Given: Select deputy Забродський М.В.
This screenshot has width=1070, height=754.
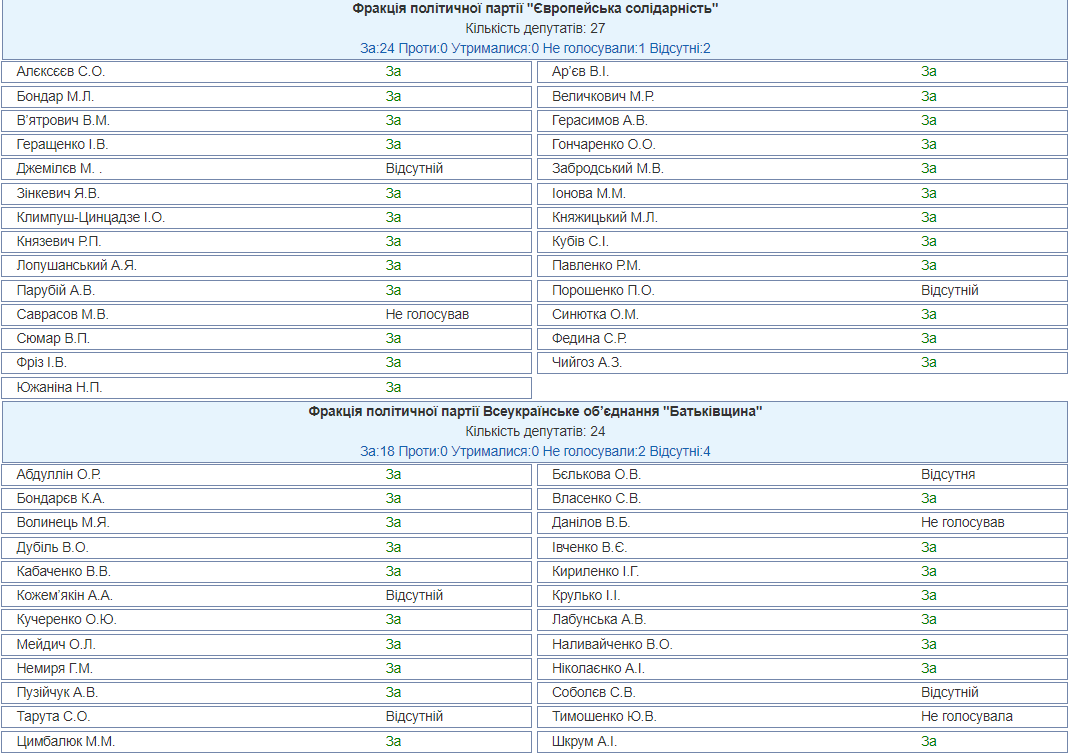Looking at the screenshot, I should click(607, 169).
